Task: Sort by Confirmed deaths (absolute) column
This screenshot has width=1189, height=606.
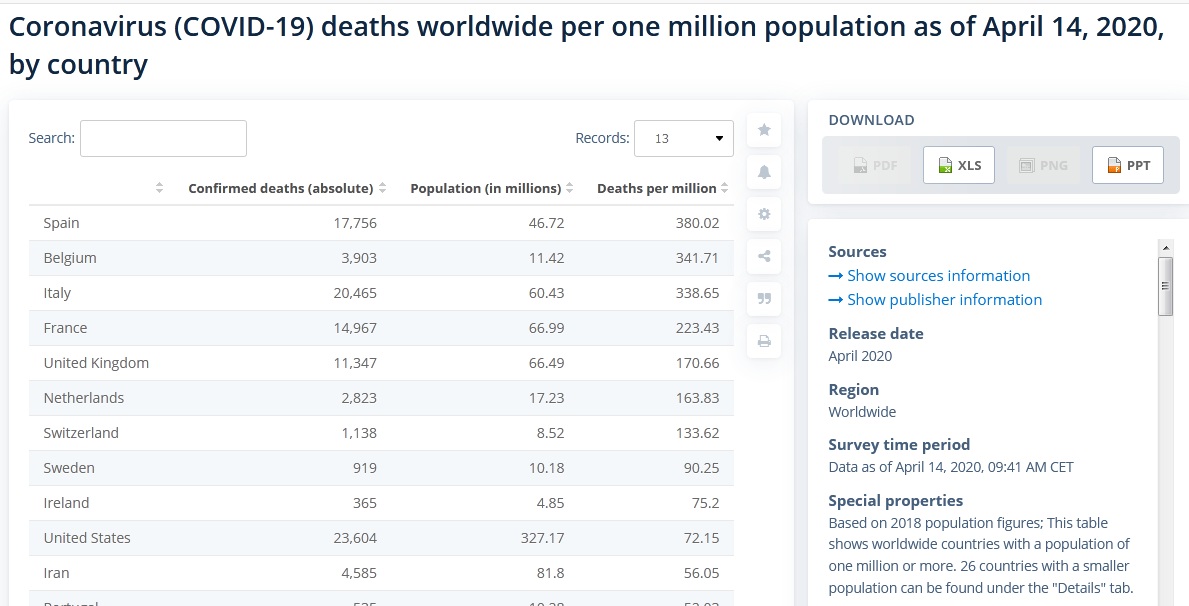Action: click(x=280, y=188)
